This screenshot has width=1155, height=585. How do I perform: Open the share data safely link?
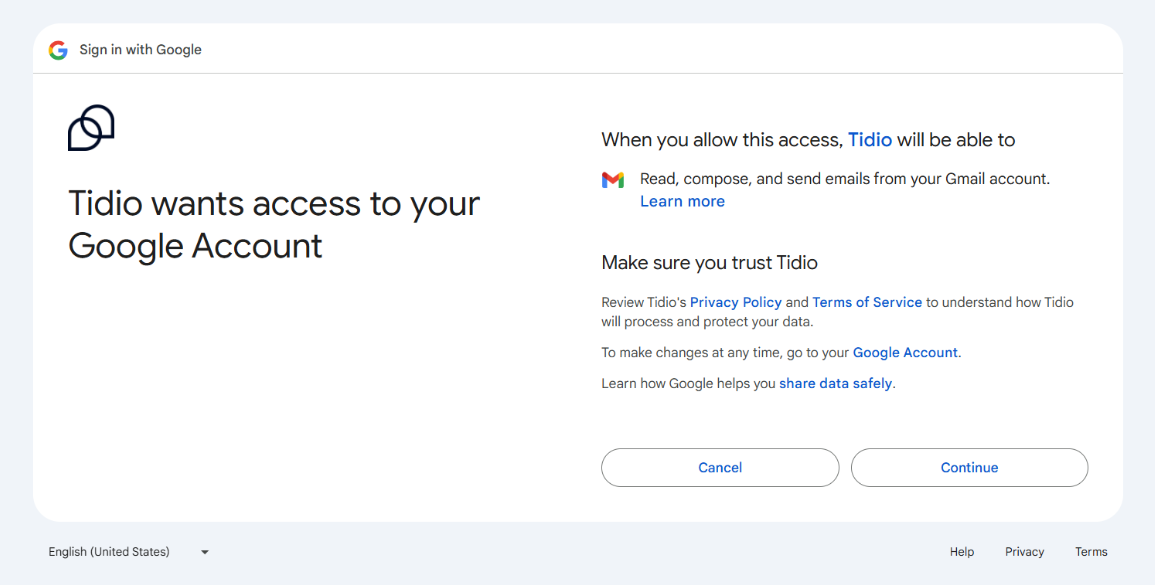[836, 383]
